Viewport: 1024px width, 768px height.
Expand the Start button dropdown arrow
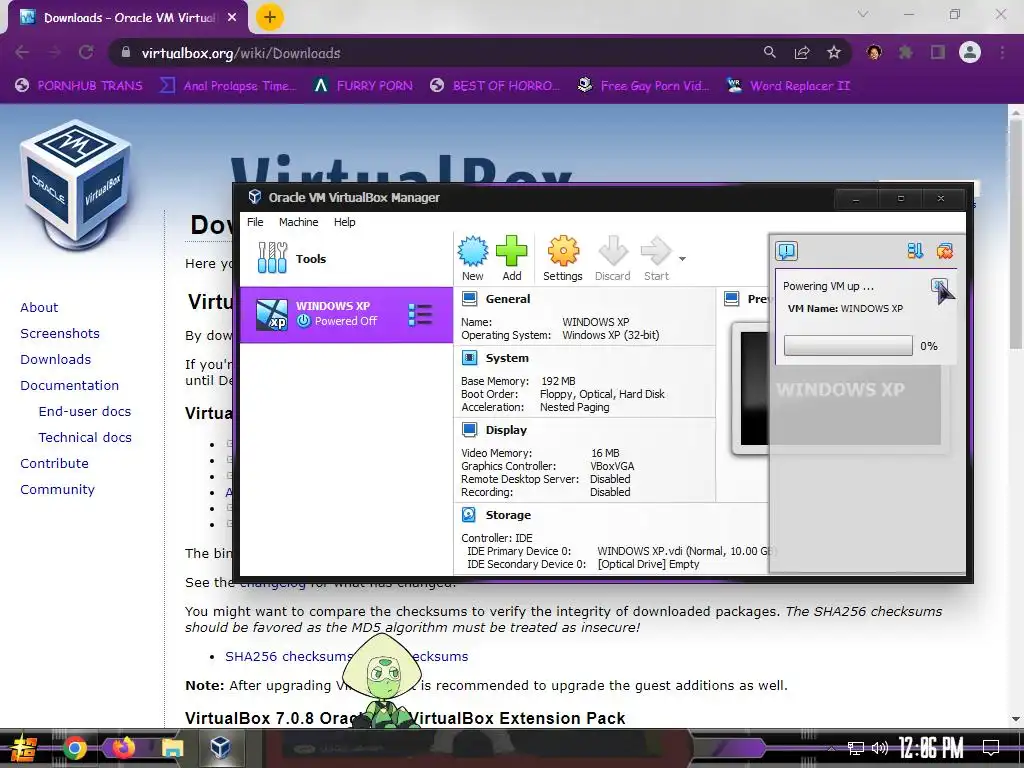pyautogui.click(x=682, y=259)
